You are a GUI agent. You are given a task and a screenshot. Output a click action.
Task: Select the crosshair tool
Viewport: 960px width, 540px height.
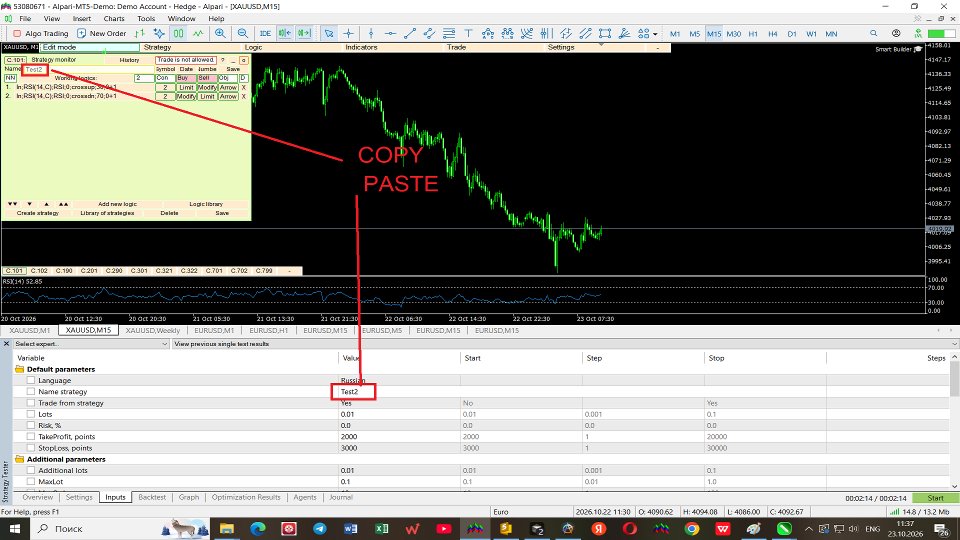[x=348, y=34]
